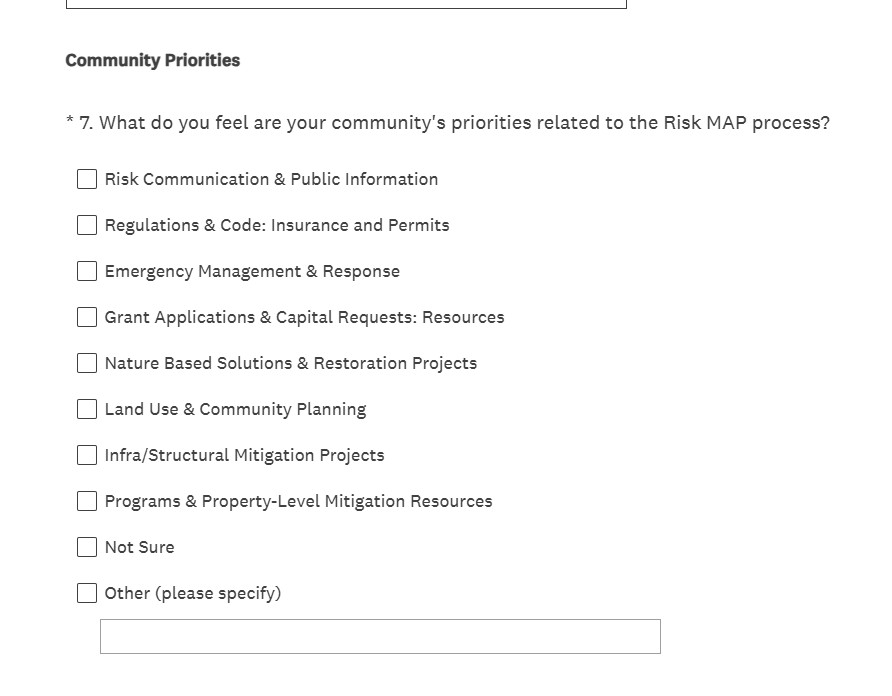
Task: Click the asterisk marking question 7 required
Action: tap(69, 122)
